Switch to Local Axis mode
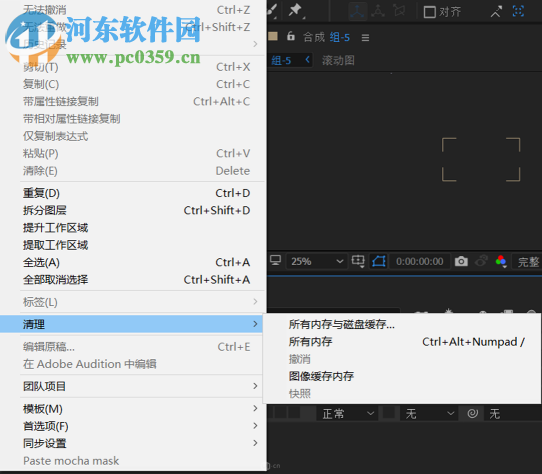The image size is (542, 474). pyautogui.click(x=357, y=11)
